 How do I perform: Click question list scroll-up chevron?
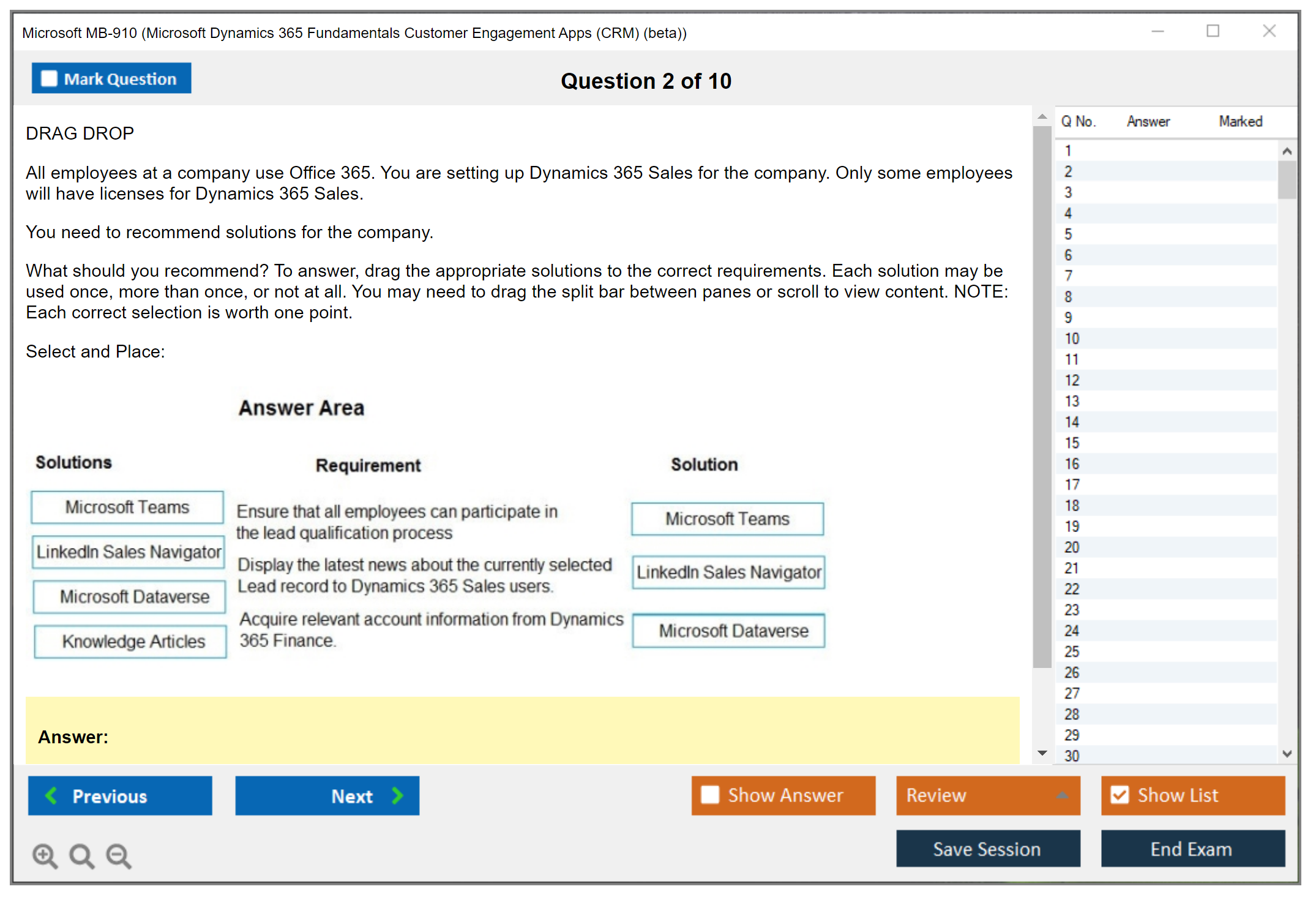point(1287,151)
